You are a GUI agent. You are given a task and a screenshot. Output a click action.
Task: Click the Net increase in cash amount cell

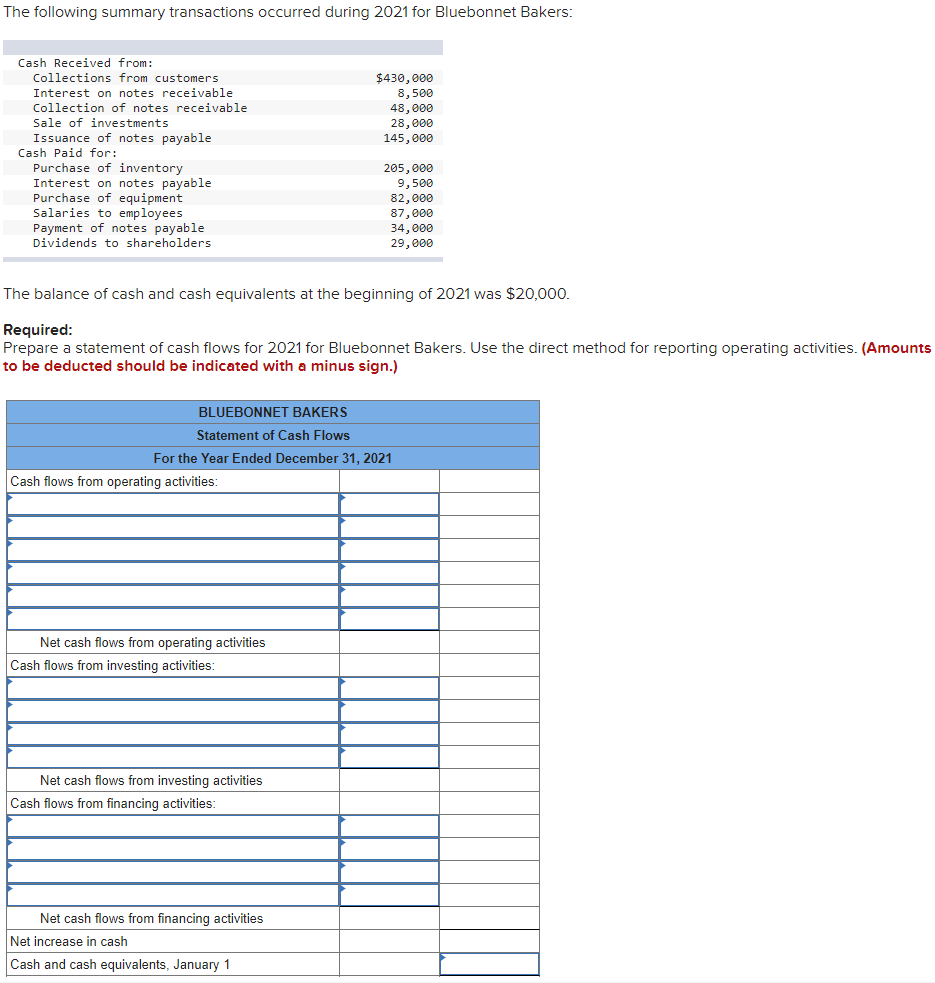388,941
